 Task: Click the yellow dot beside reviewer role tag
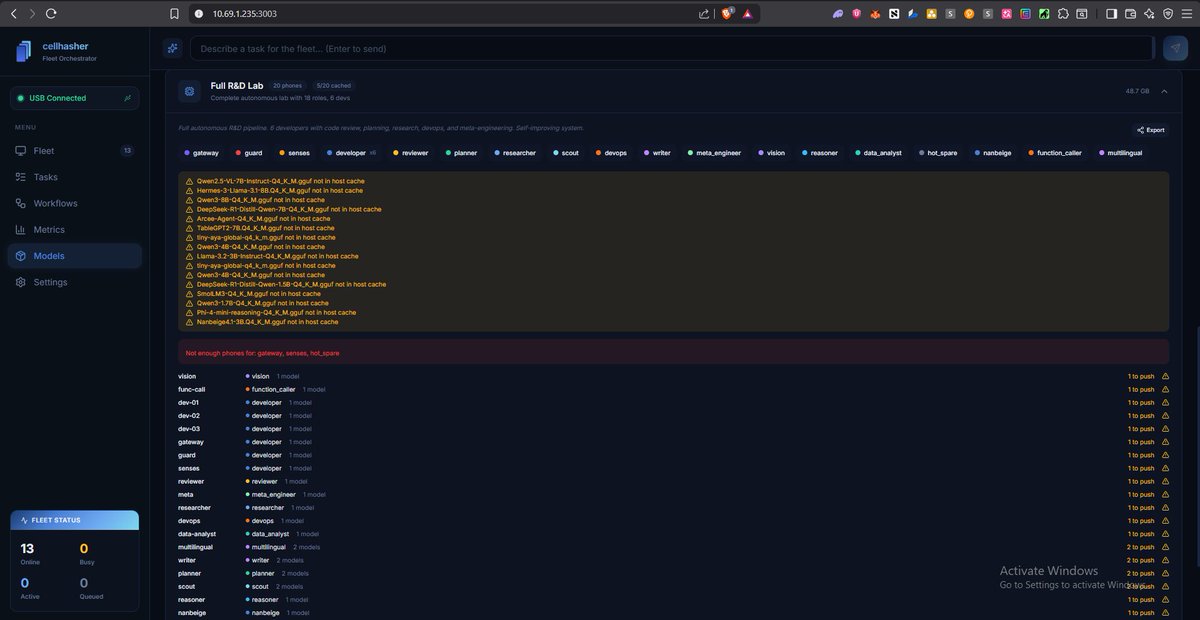[x=396, y=153]
